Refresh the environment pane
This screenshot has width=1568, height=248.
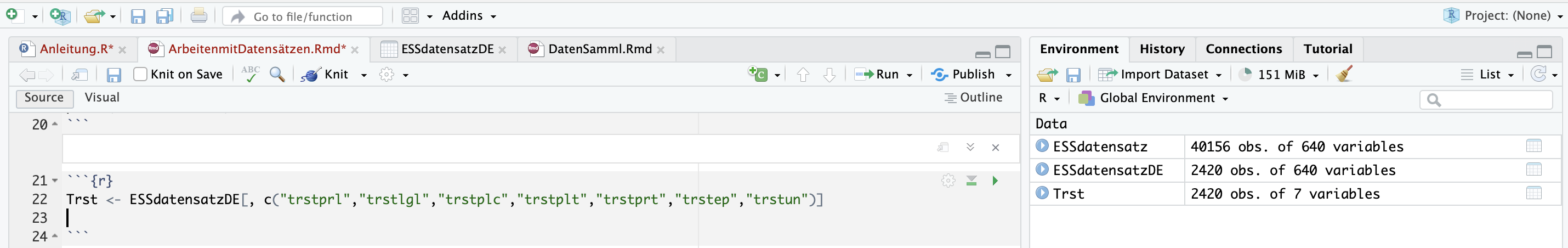1538,74
